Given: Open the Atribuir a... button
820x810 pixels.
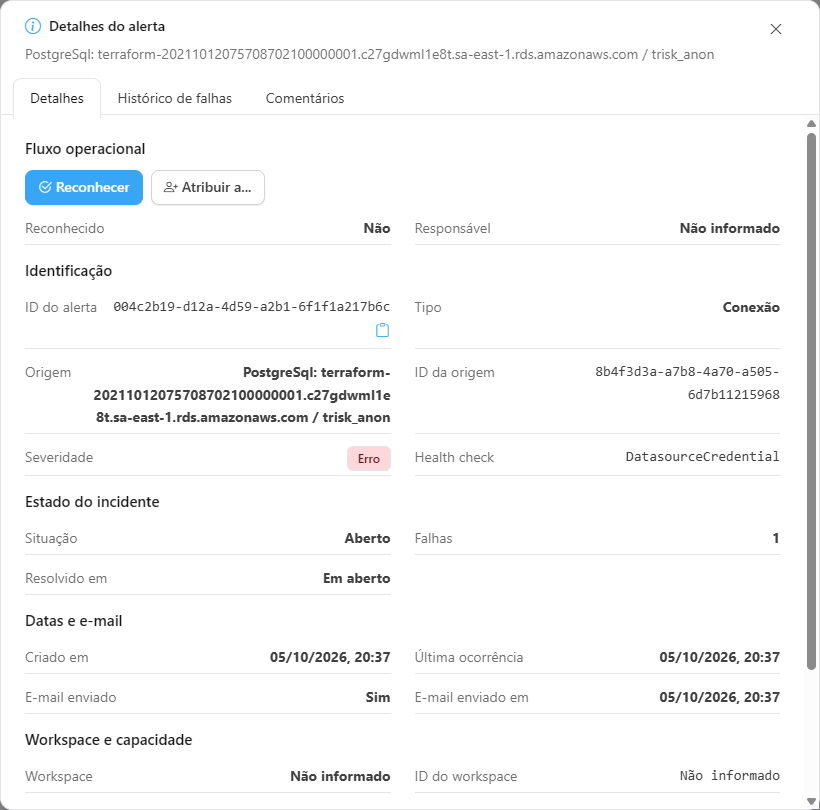Looking at the screenshot, I should click(208, 187).
